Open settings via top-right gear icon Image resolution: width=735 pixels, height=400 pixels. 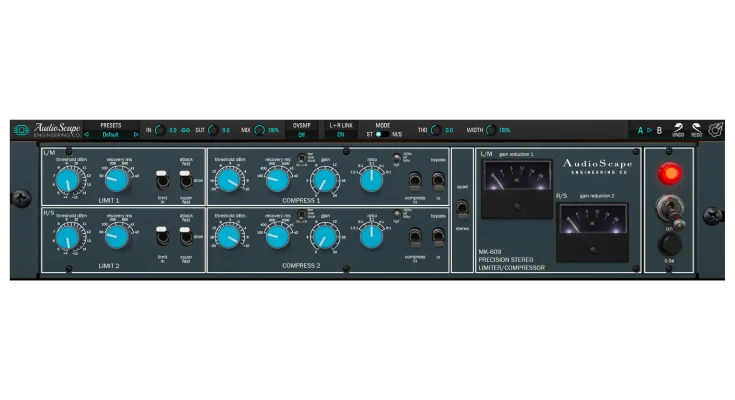(x=716, y=130)
